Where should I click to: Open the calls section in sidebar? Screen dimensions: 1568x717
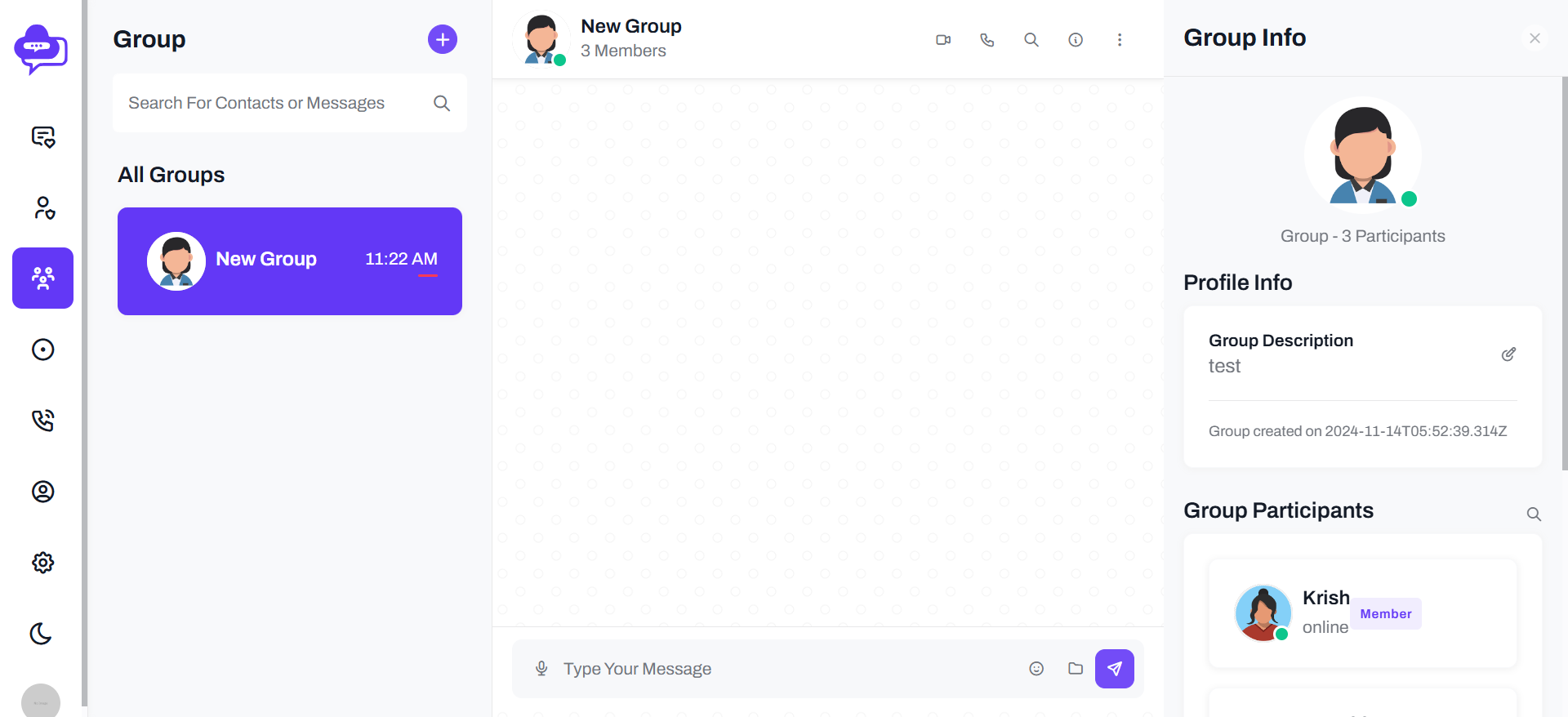click(x=43, y=421)
